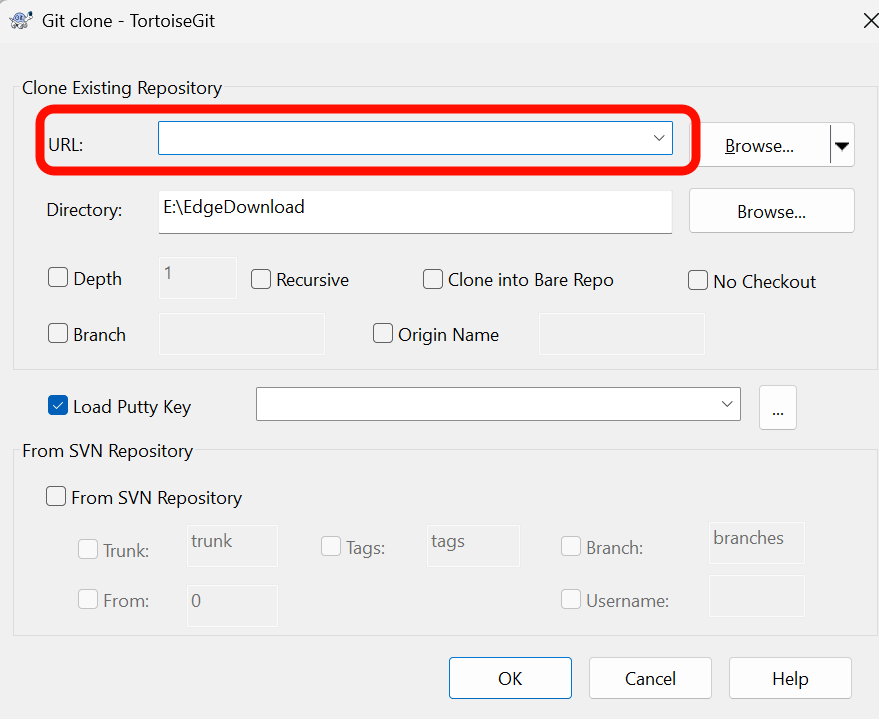Click Browse button next to Directory
Image resolution: width=879 pixels, height=719 pixels.
(x=771, y=211)
